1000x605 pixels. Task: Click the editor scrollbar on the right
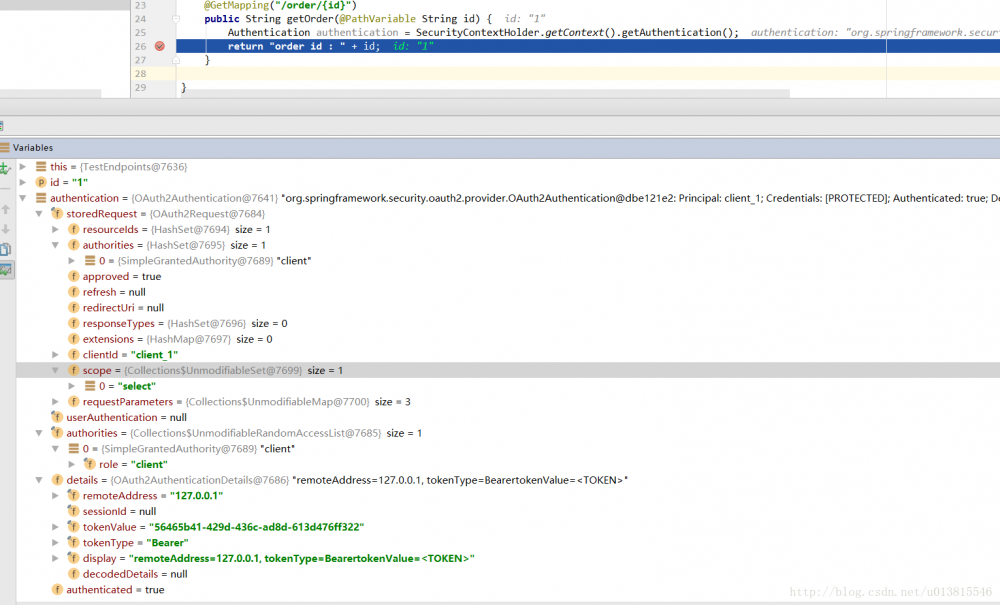[995, 45]
